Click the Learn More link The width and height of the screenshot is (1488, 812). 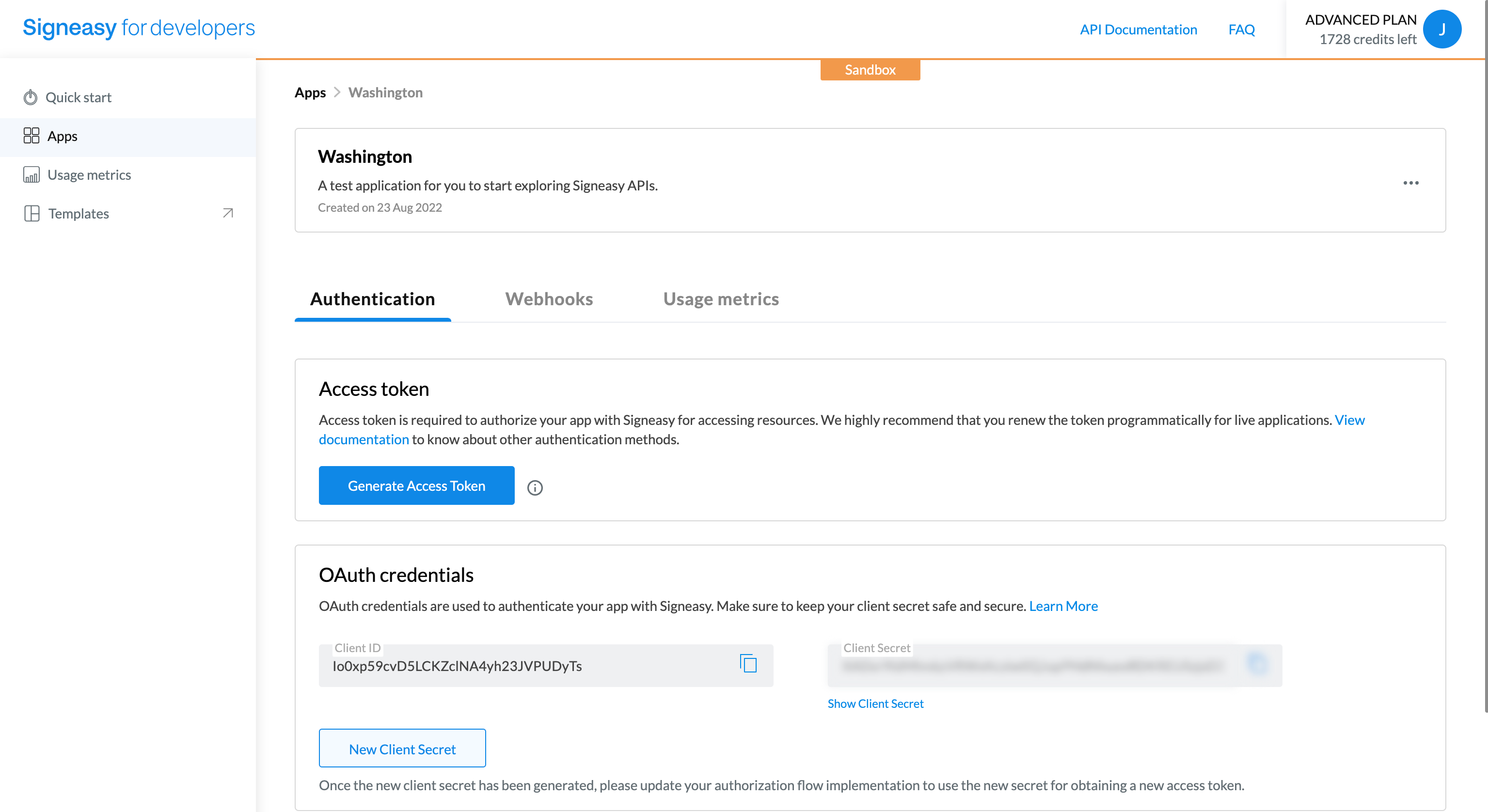tap(1063, 606)
